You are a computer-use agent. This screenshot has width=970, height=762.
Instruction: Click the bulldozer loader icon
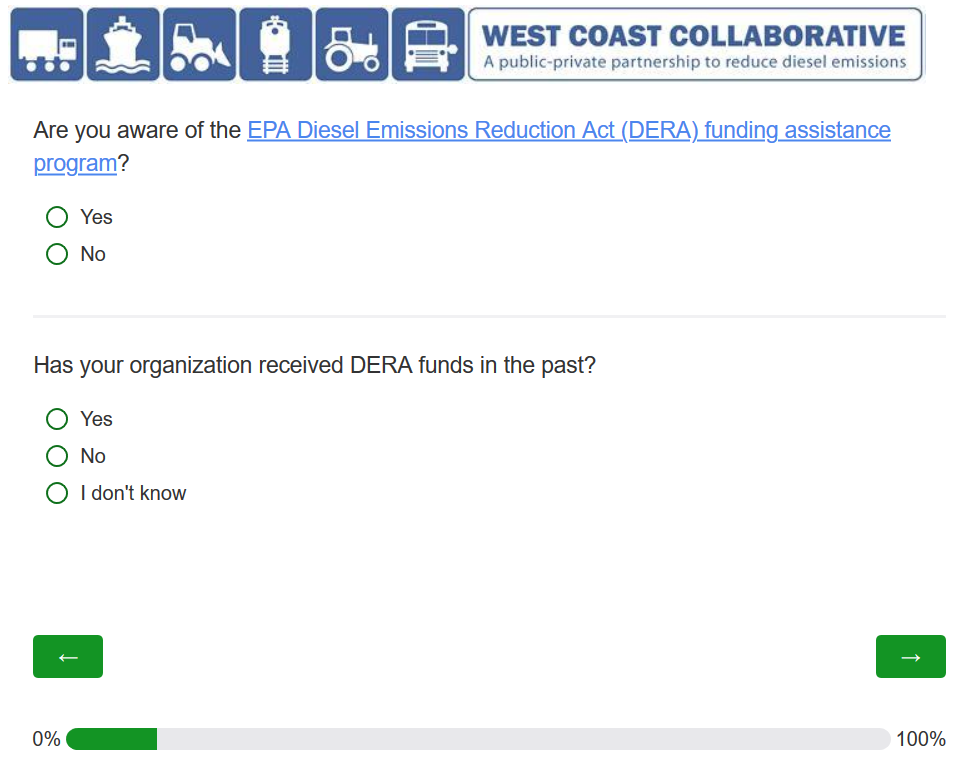coord(199,45)
